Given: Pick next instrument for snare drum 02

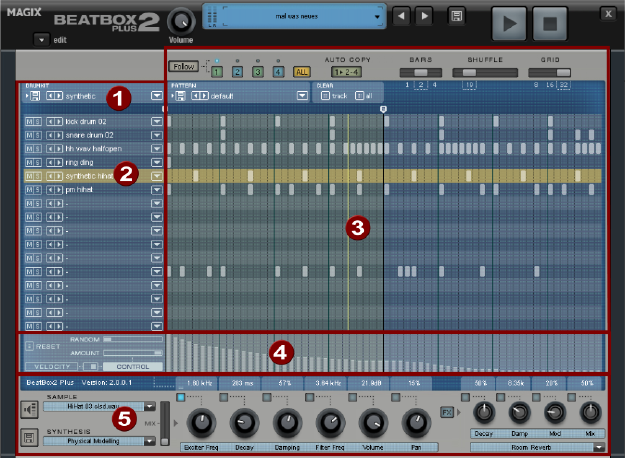Looking at the screenshot, I should click(x=59, y=136).
